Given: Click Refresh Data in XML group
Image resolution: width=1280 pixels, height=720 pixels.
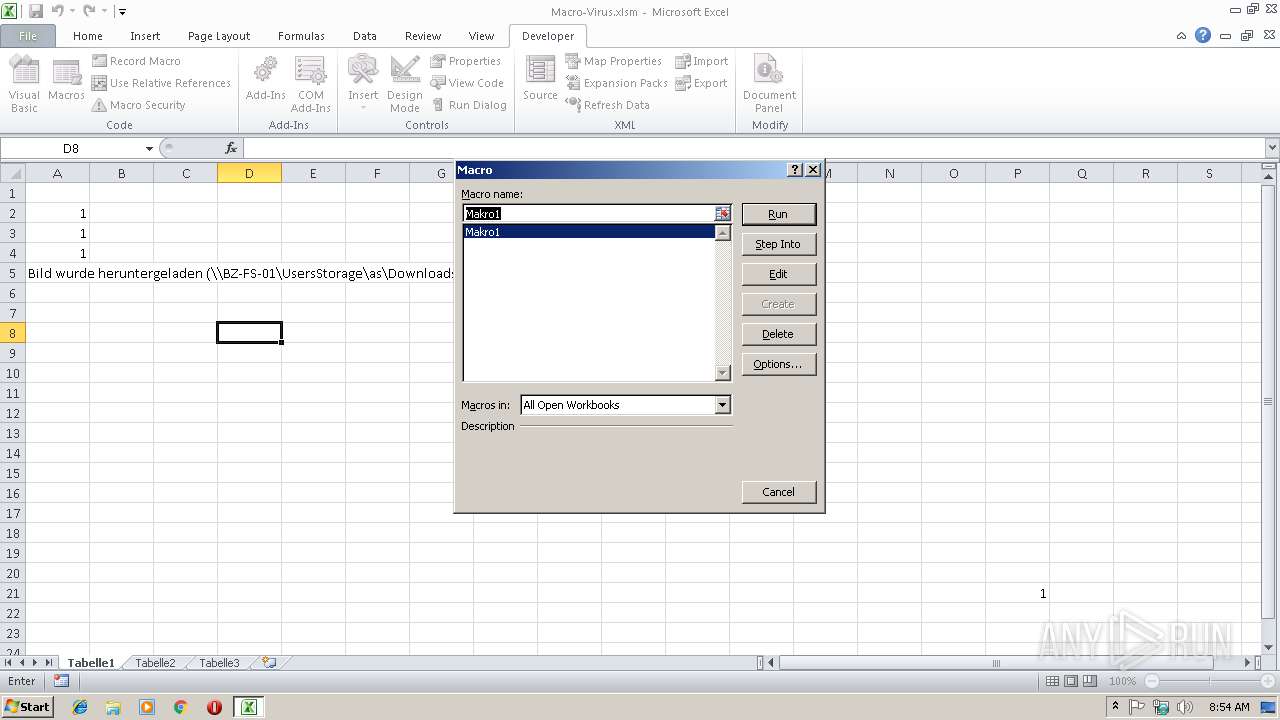Looking at the screenshot, I should coord(607,105).
